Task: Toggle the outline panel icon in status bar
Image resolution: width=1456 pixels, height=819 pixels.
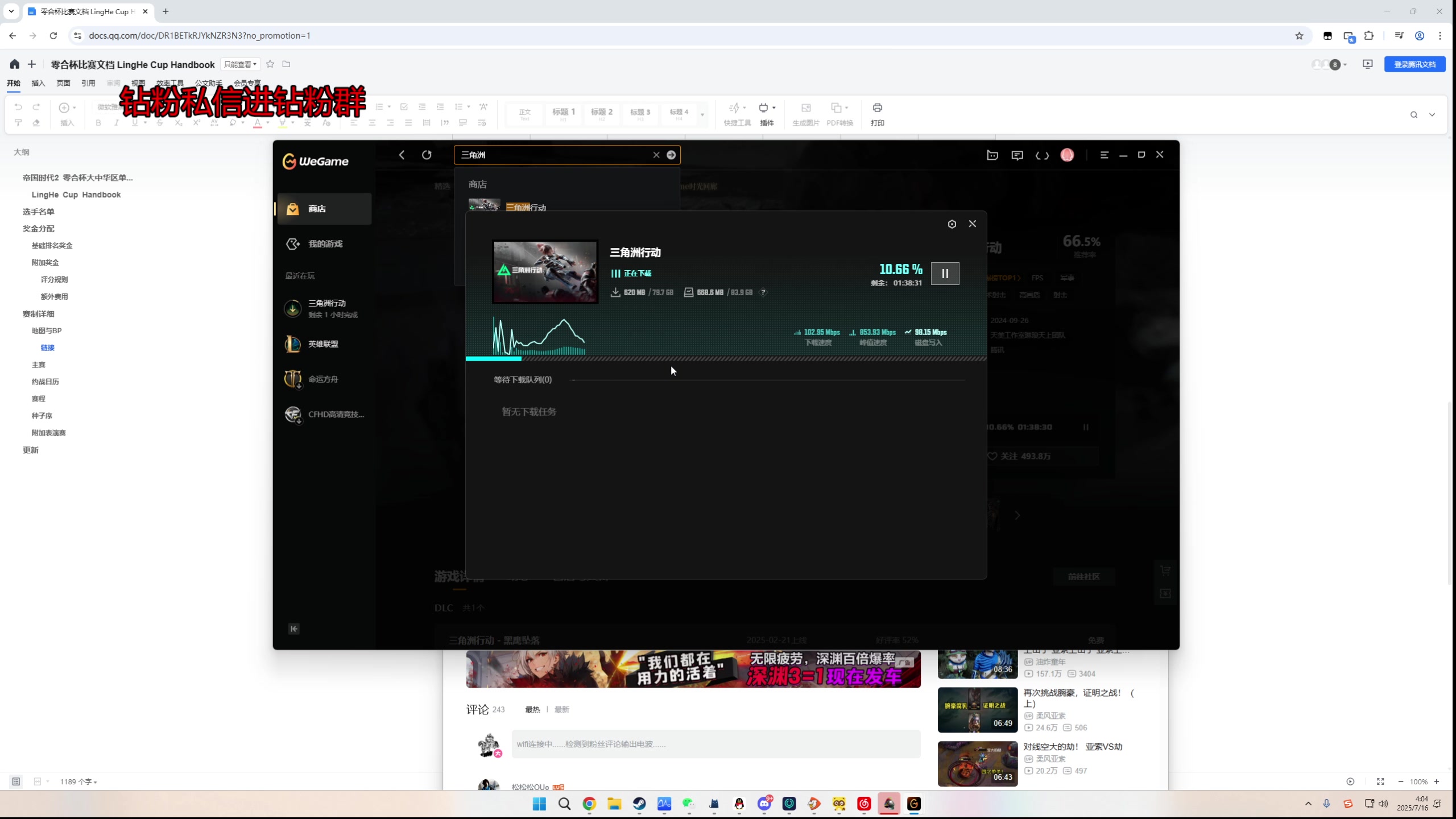Action: 16,782
